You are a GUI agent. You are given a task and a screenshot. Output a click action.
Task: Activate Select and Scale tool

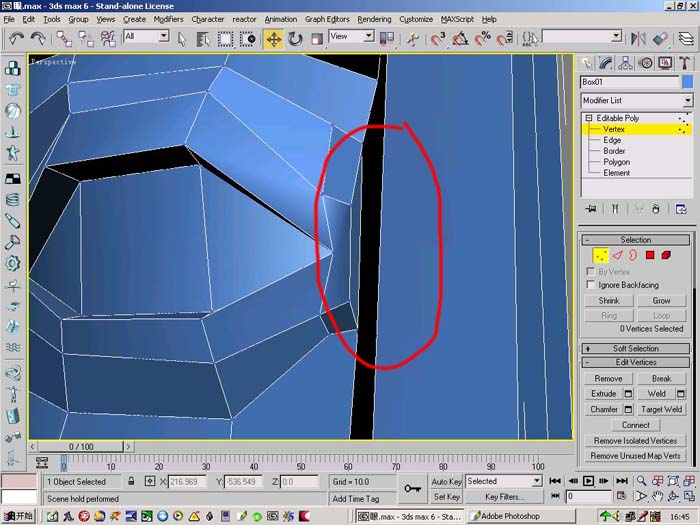(317, 39)
